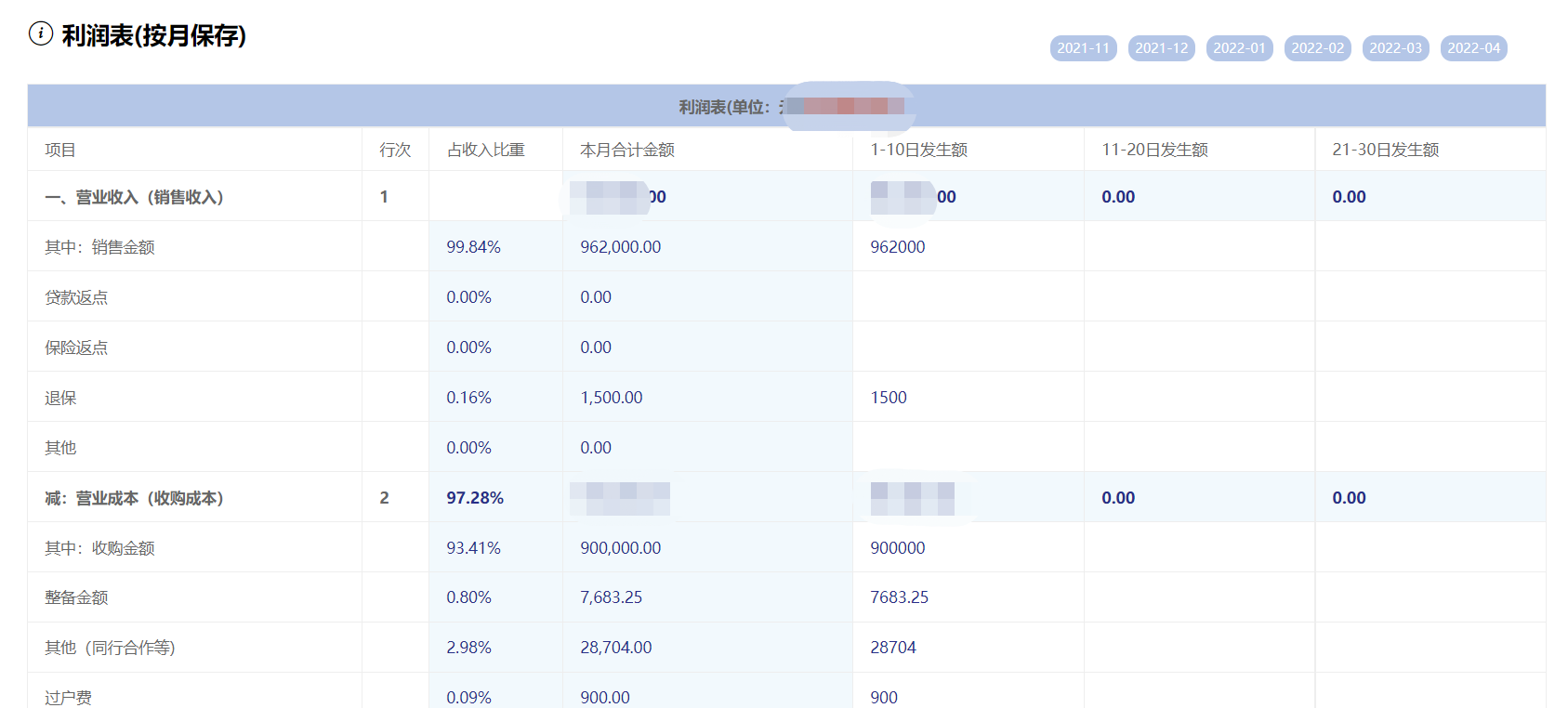Edit the 962000 sales amount field
The width and height of the screenshot is (1568, 708).
point(967,247)
